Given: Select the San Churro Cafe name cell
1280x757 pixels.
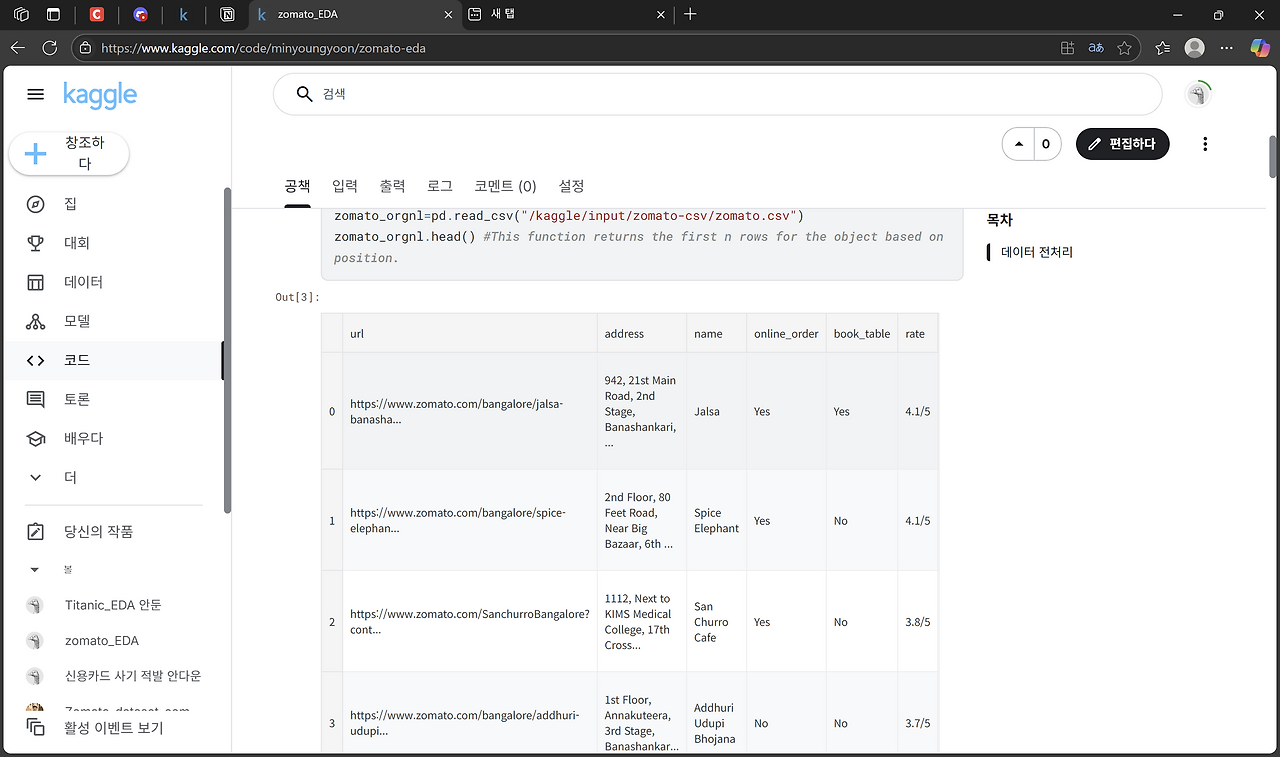Looking at the screenshot, I should (716, 621).
